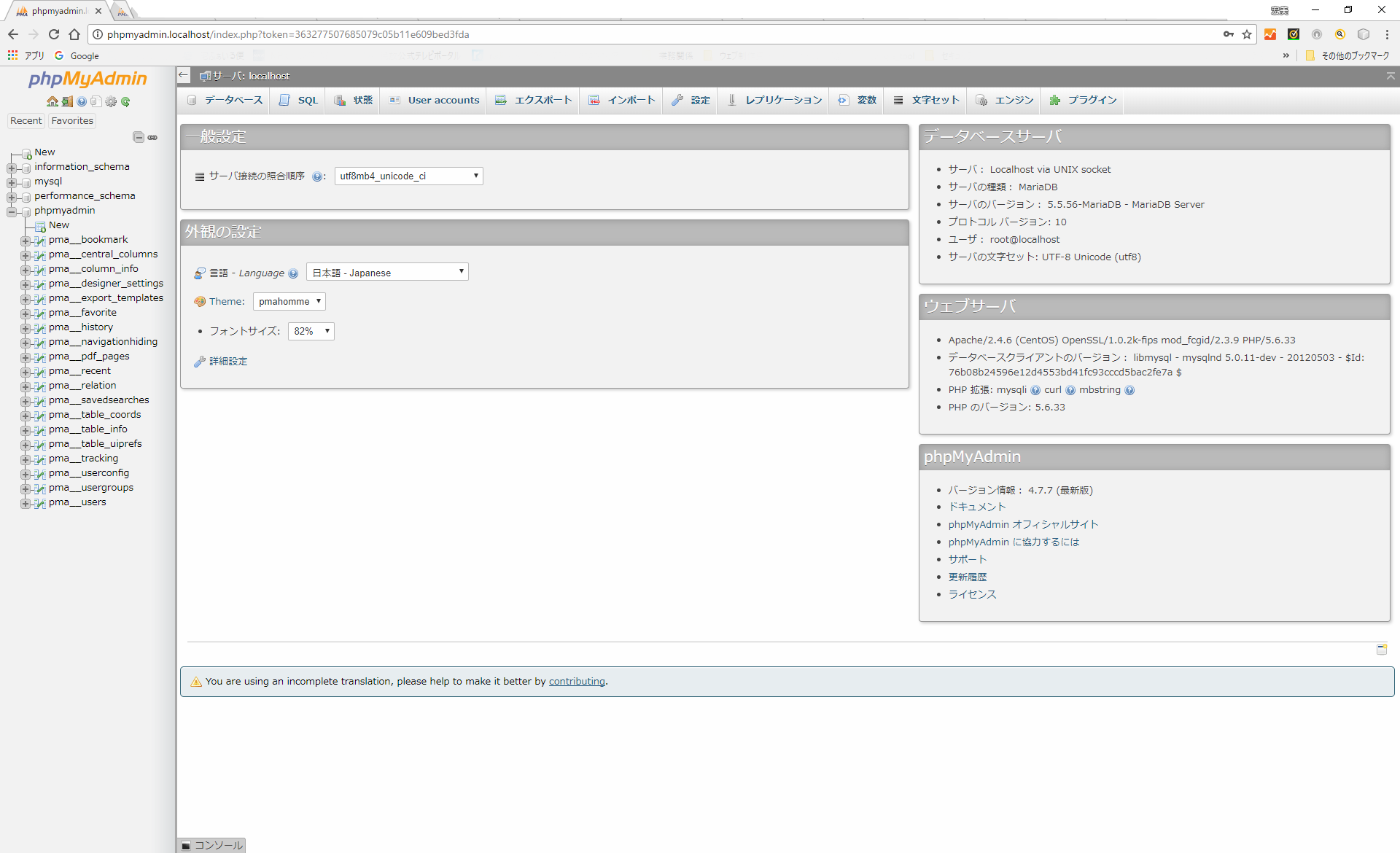This screenshot has width=1400, height=853.
Task: Open the エンジン engines tab
Action: (1005, 100)
